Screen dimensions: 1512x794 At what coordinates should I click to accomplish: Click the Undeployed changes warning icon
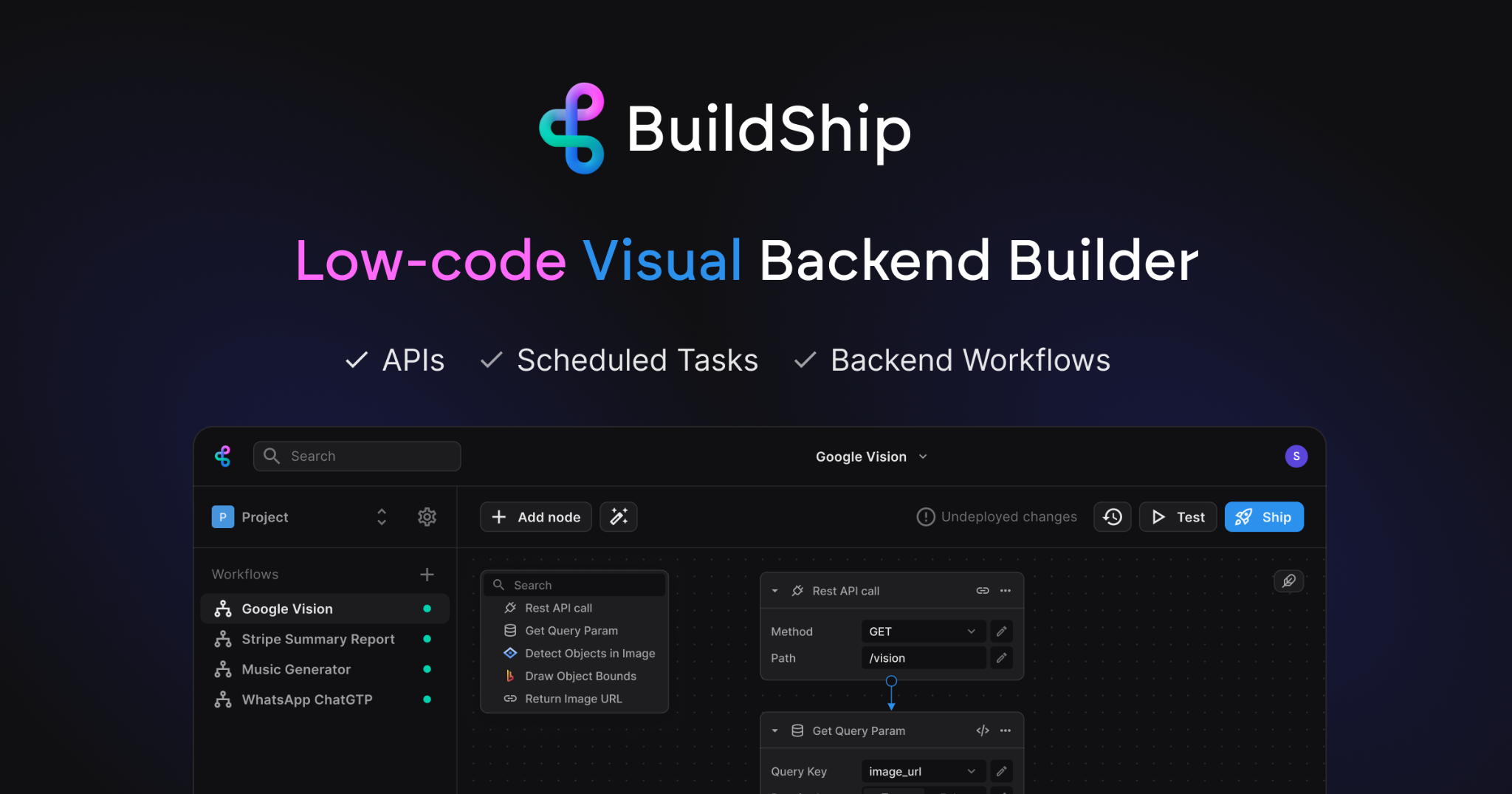coord(926,516)
